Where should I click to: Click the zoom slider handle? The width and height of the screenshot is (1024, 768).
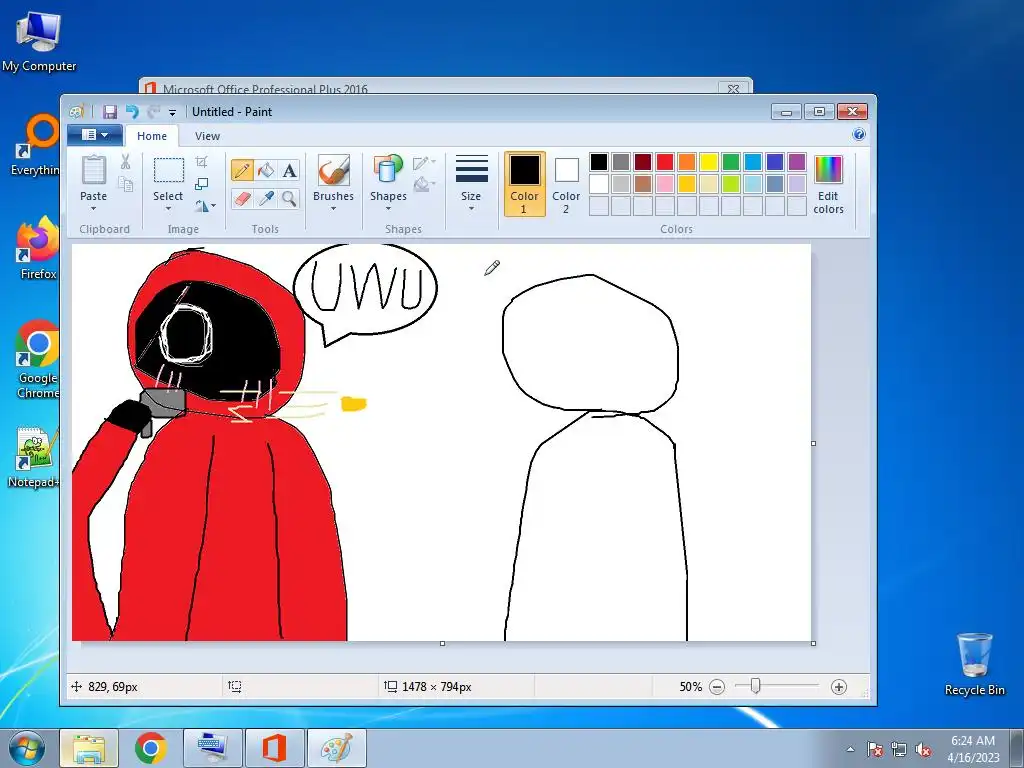point(755,686)
